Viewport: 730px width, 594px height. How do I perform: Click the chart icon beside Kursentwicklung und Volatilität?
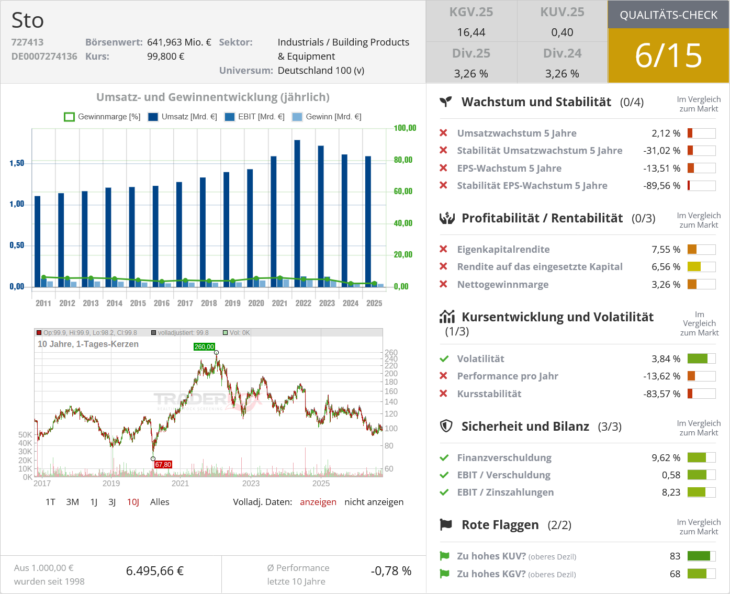(x=446, y=317)
